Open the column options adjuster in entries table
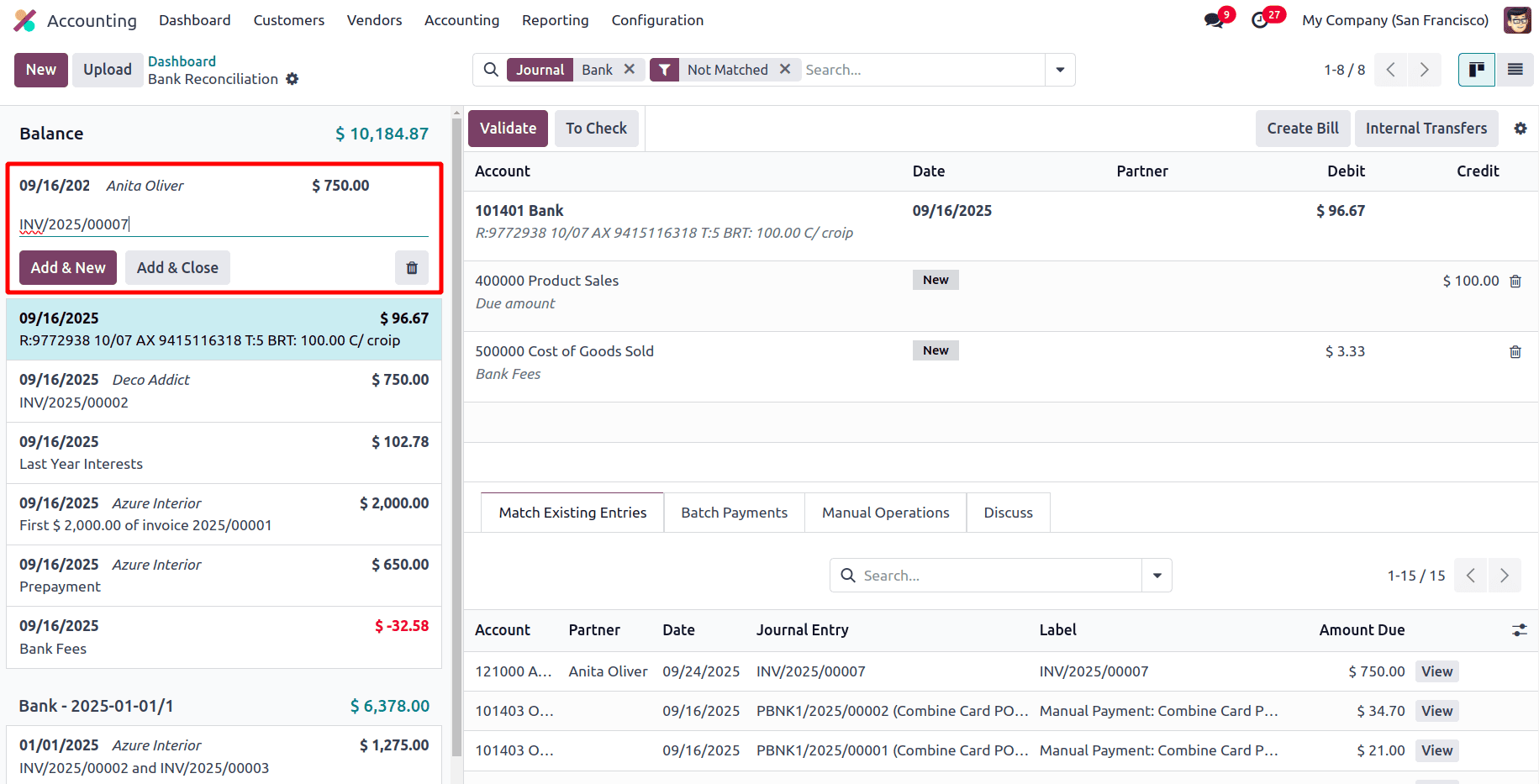Image resolution: width=1539 pixels, height=784 pixels. tap(1519, 630)
